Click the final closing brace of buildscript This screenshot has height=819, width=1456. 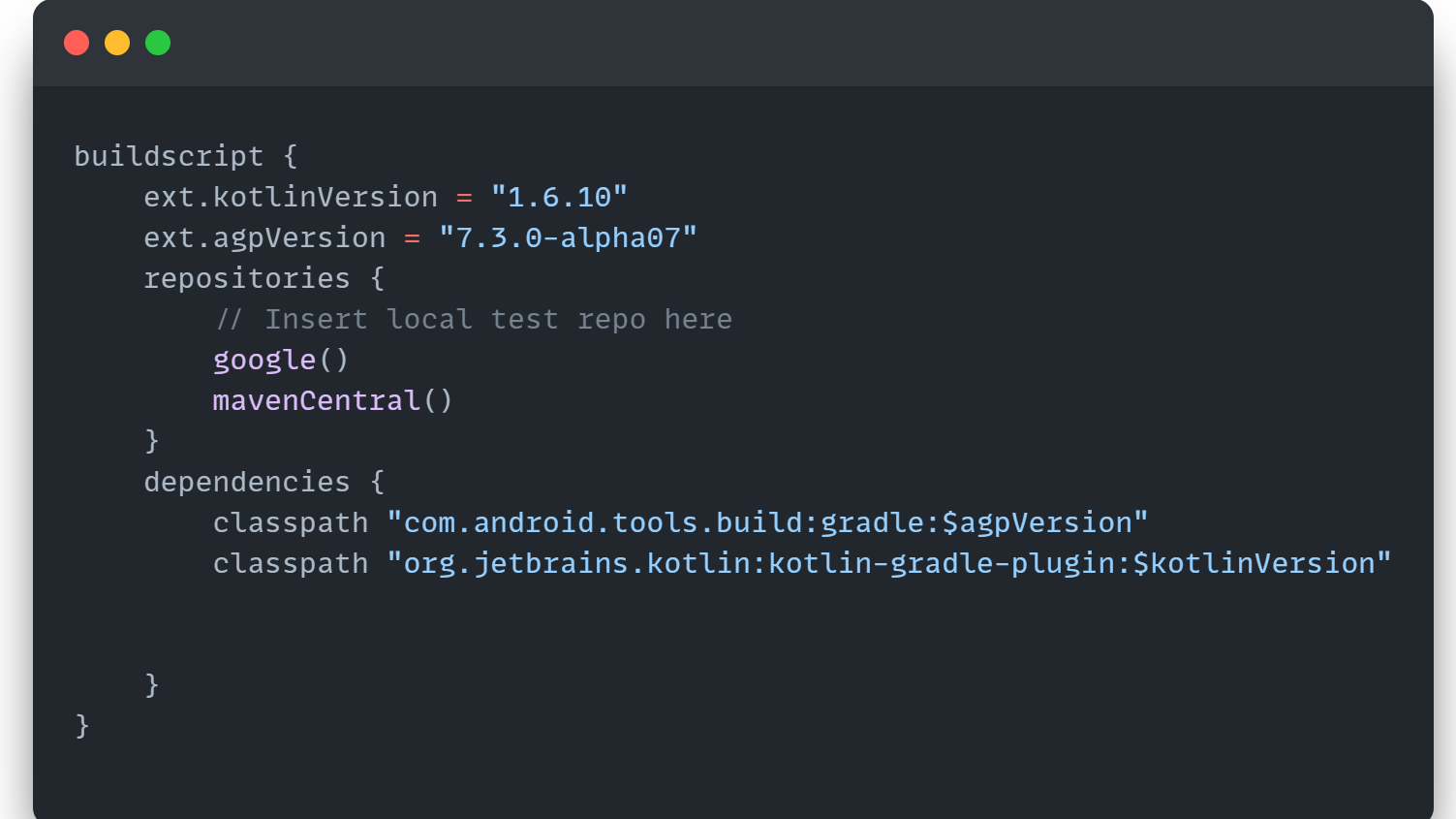coord(82,726)
